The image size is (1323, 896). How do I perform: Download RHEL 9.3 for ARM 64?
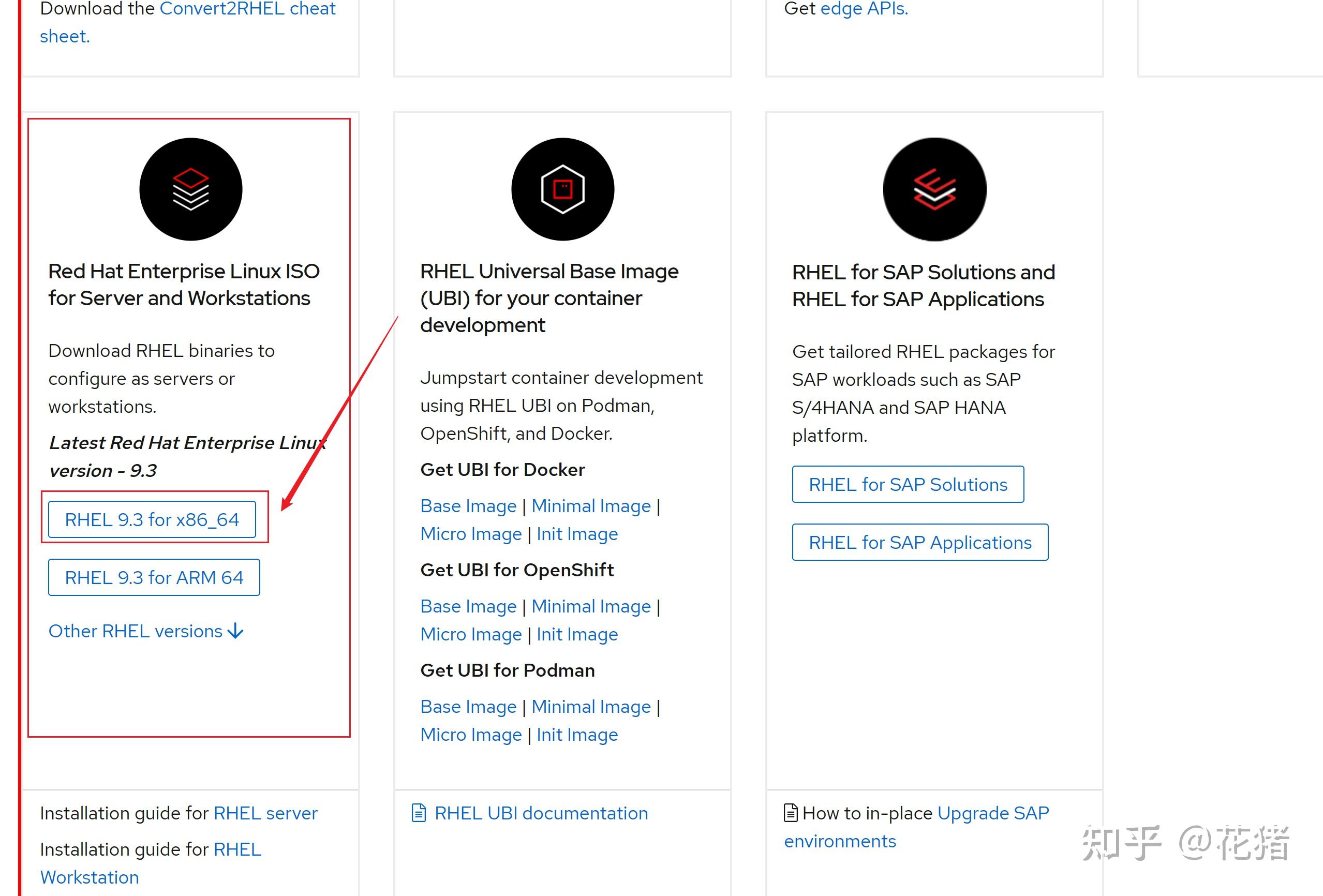(154, 577)
